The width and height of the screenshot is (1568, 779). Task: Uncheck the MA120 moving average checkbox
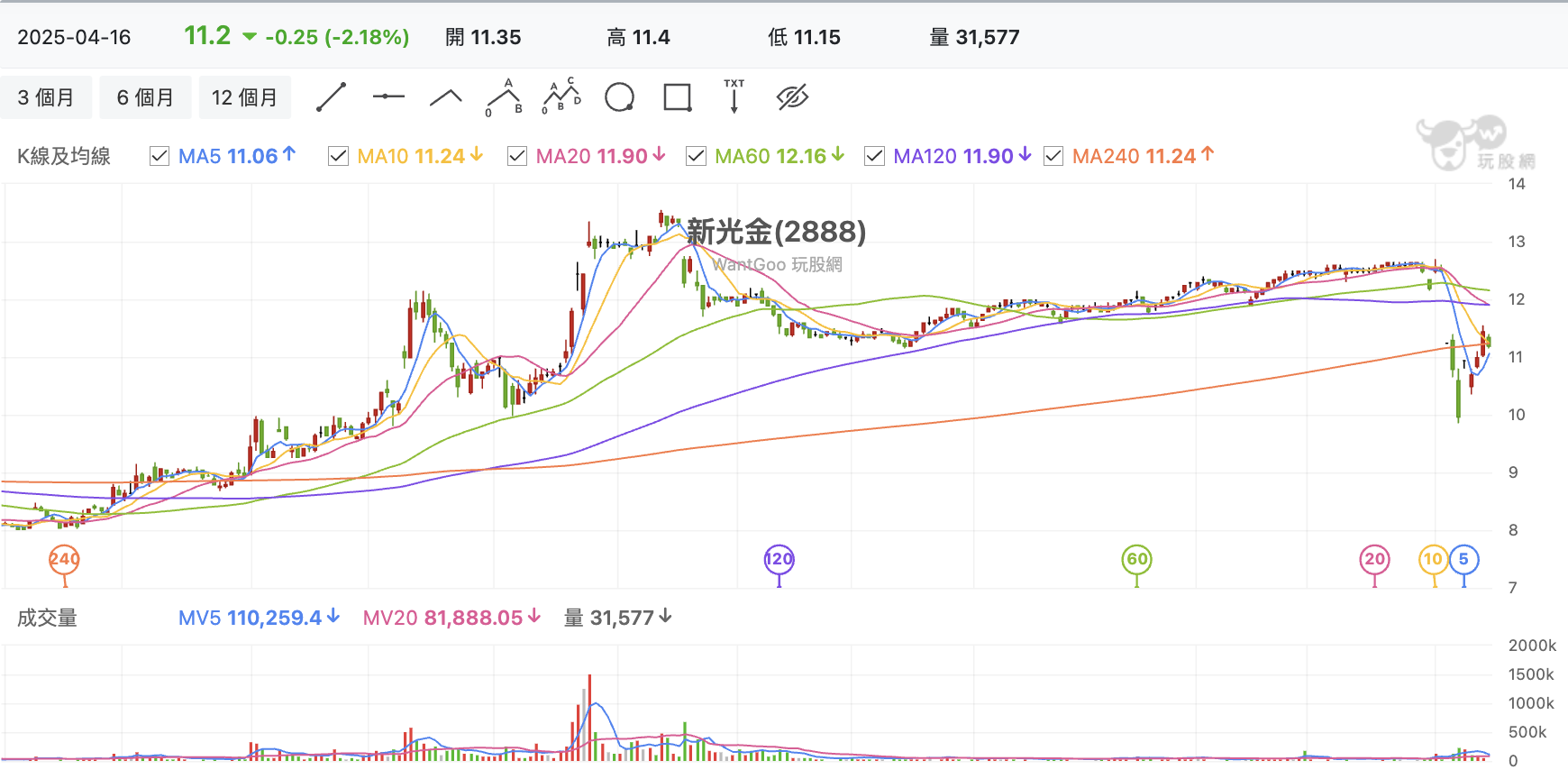(874, 156)
